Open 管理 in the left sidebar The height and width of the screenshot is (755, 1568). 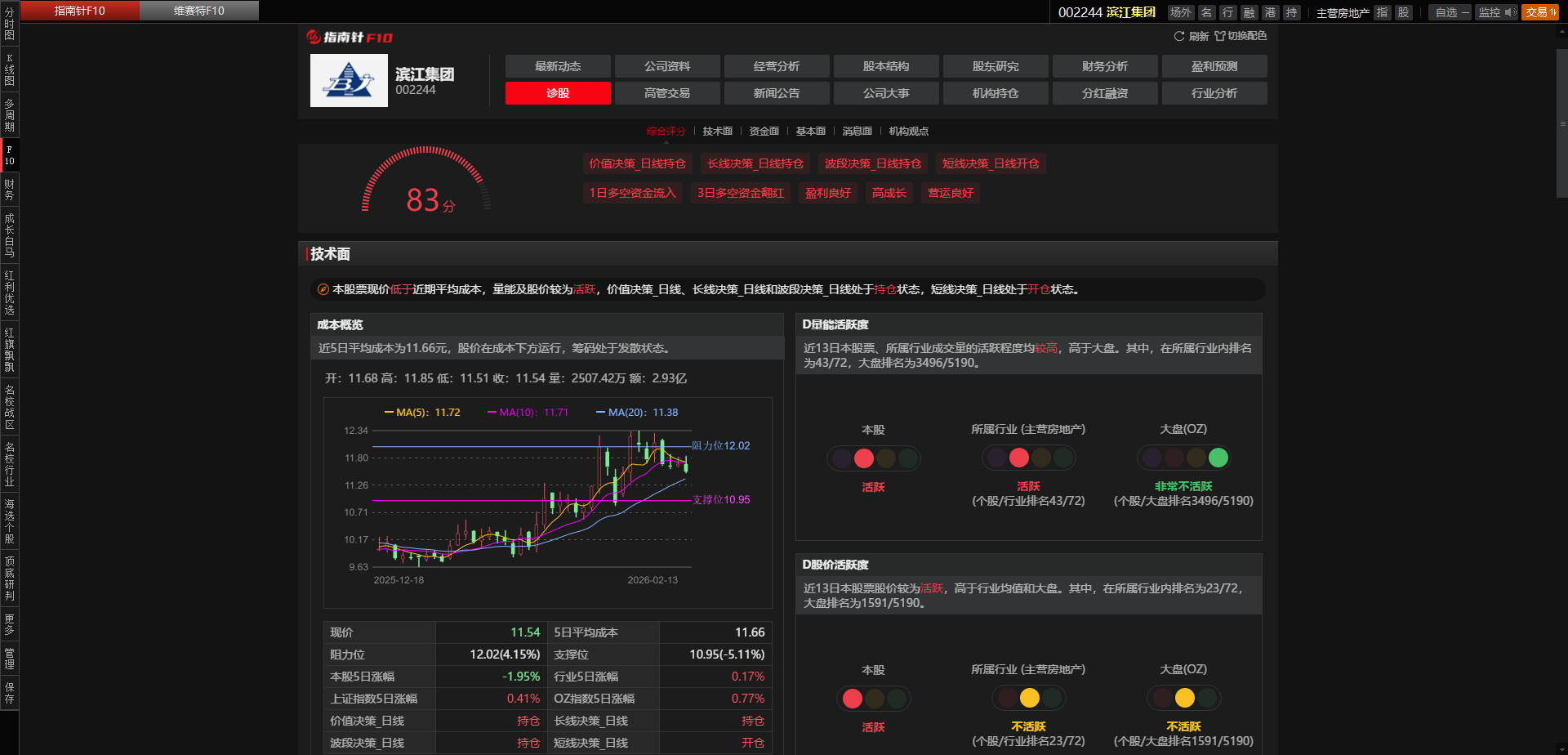pyautogui.click(x=10, y=659)
